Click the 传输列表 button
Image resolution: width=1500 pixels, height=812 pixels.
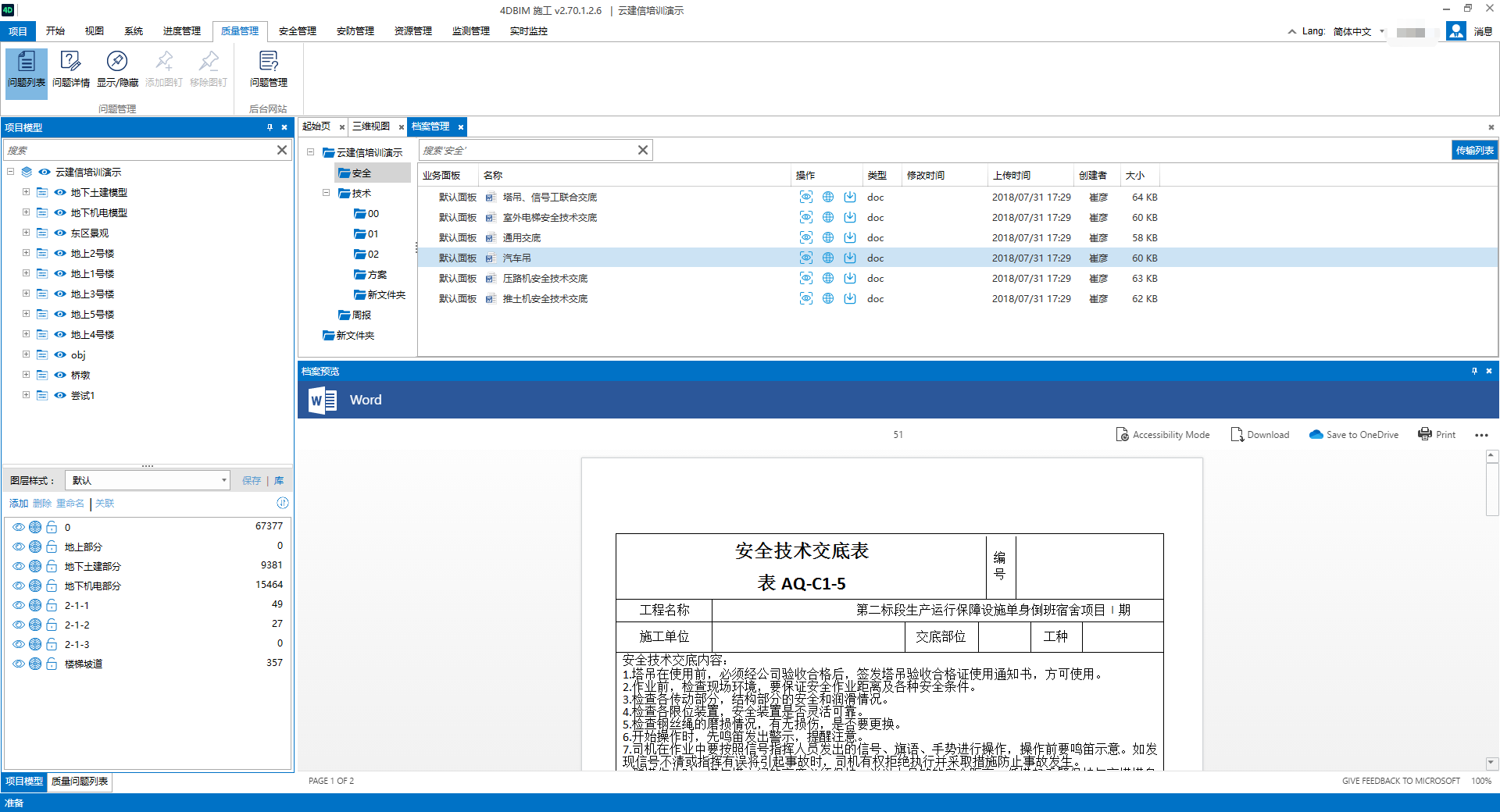1474,151
